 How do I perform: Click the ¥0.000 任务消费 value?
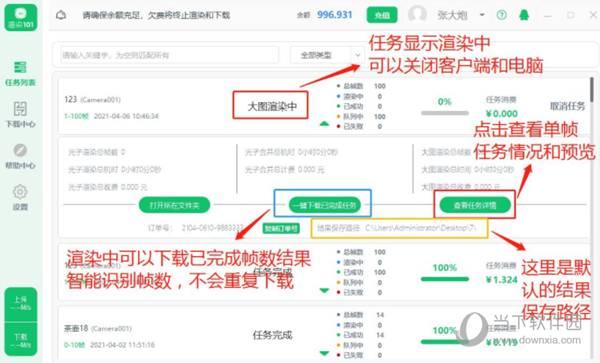click(x=502, y=114)
